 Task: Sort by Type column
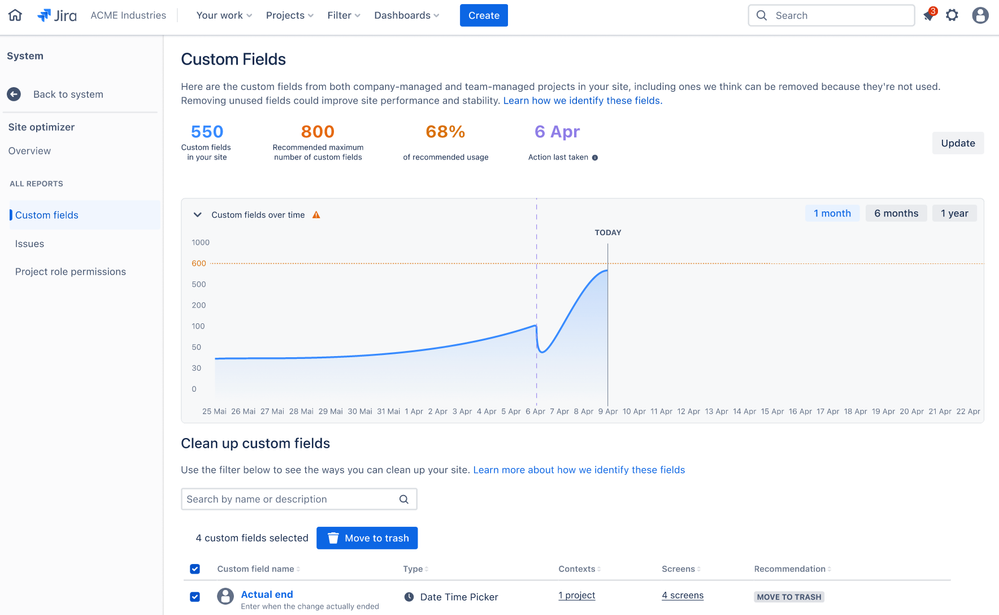tap(415, 569)
